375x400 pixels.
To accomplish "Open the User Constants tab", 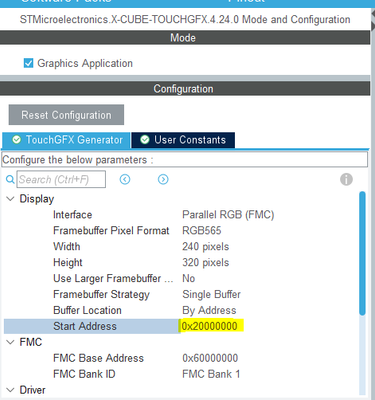I will [183, 140].
